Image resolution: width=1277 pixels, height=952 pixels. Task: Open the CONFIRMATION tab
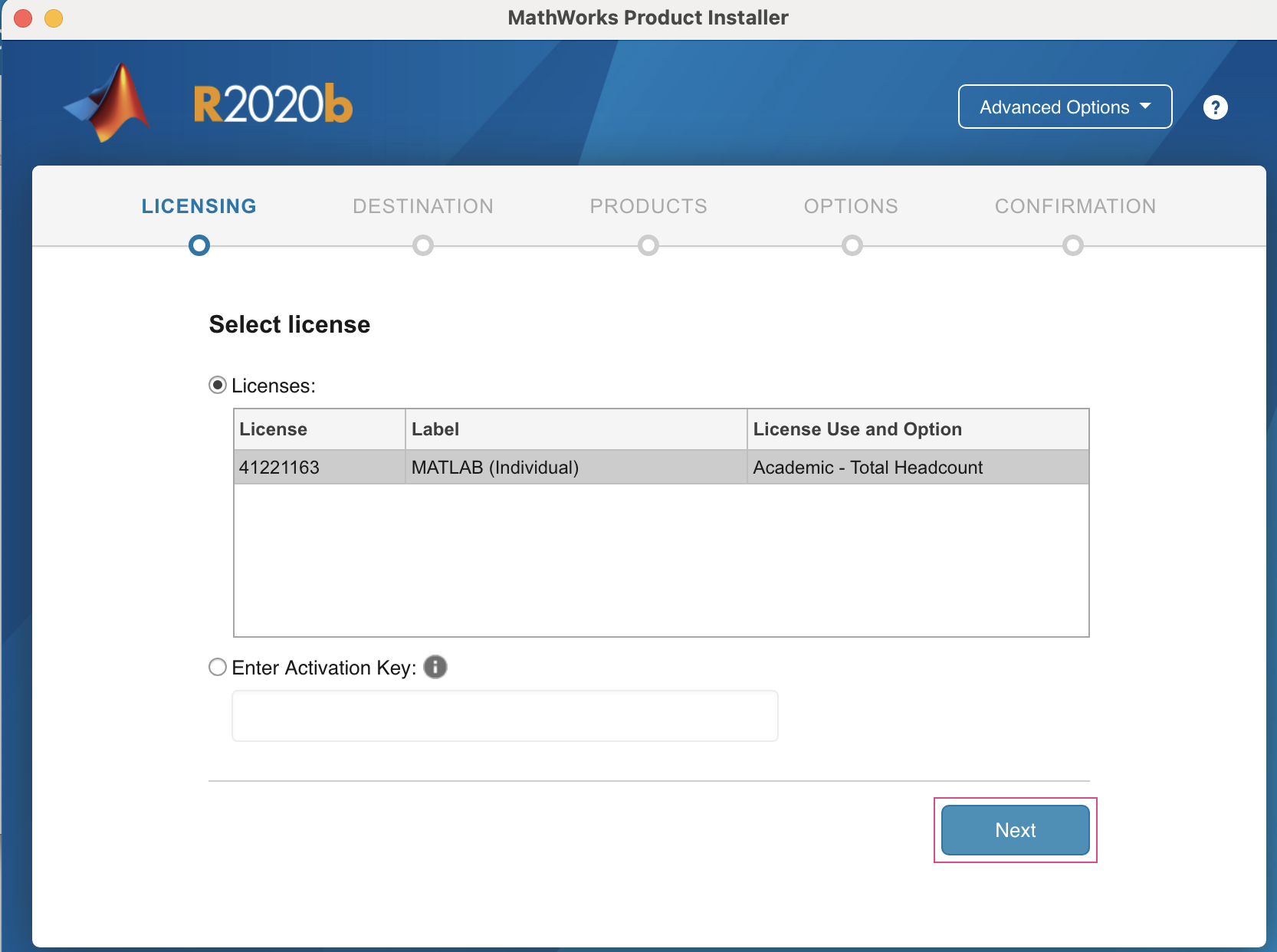pos(1075,206)
